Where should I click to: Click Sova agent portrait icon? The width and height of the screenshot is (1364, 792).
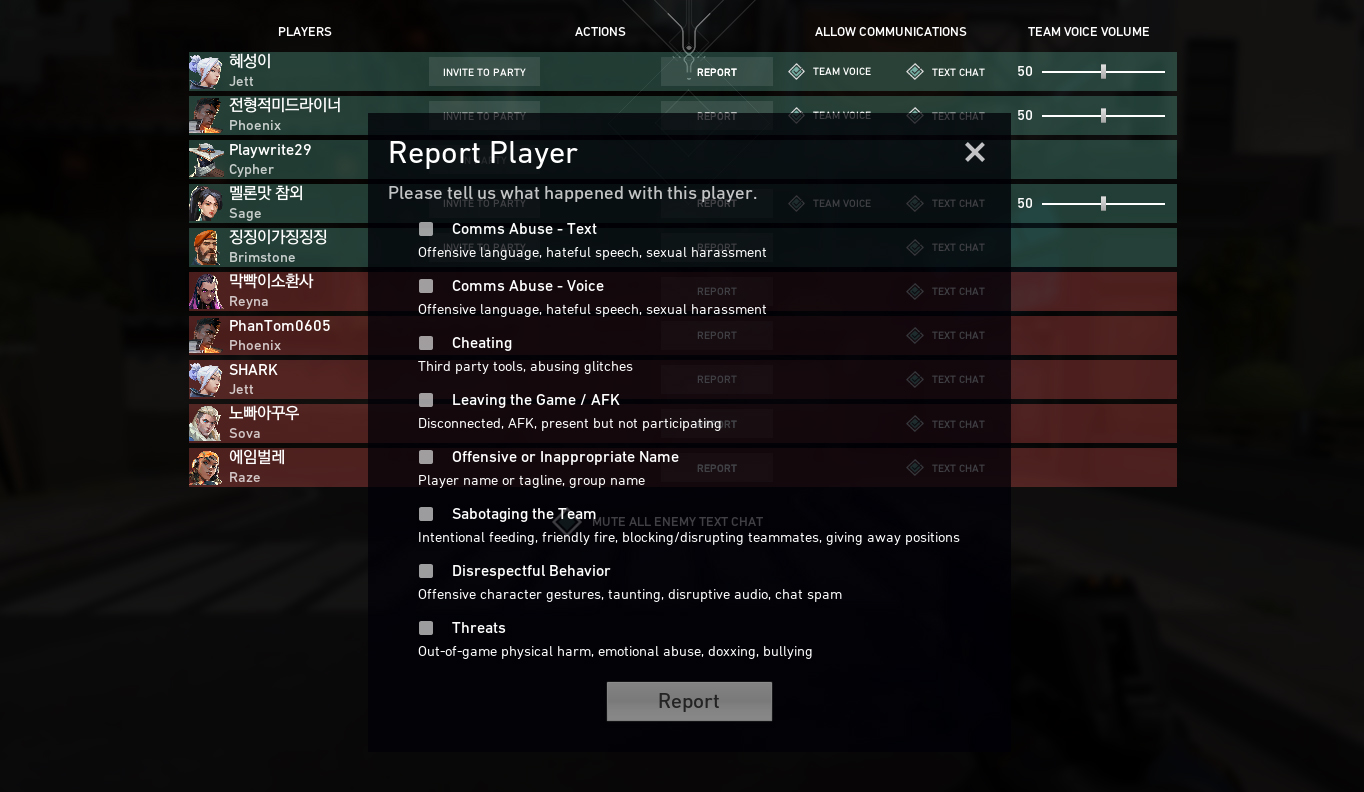pyautogui.click(x=206, y=424)
